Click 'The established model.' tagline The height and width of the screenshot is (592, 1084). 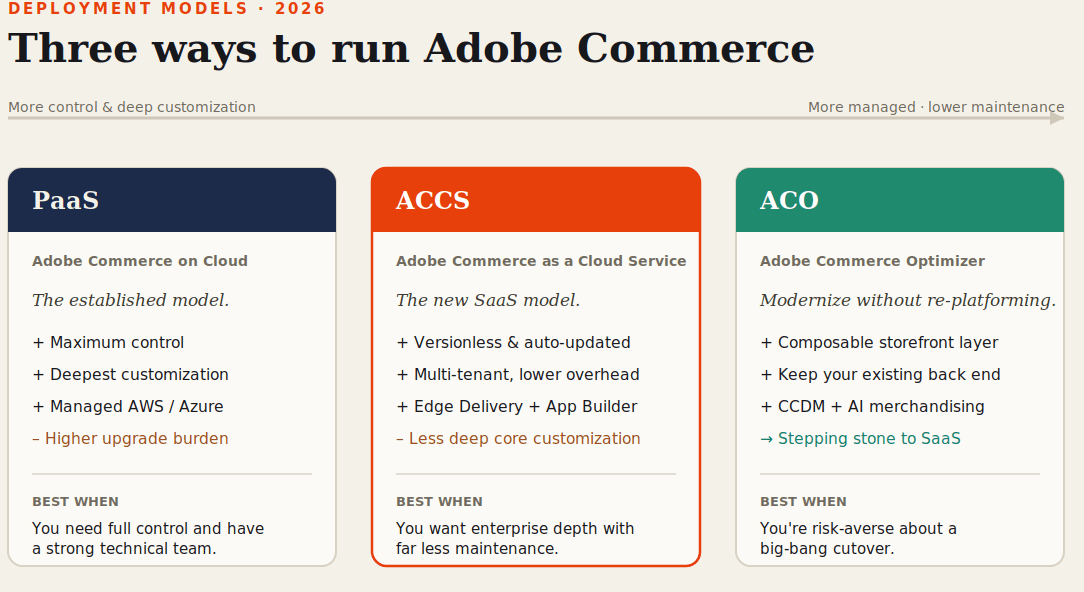click(x=131, y=300)
